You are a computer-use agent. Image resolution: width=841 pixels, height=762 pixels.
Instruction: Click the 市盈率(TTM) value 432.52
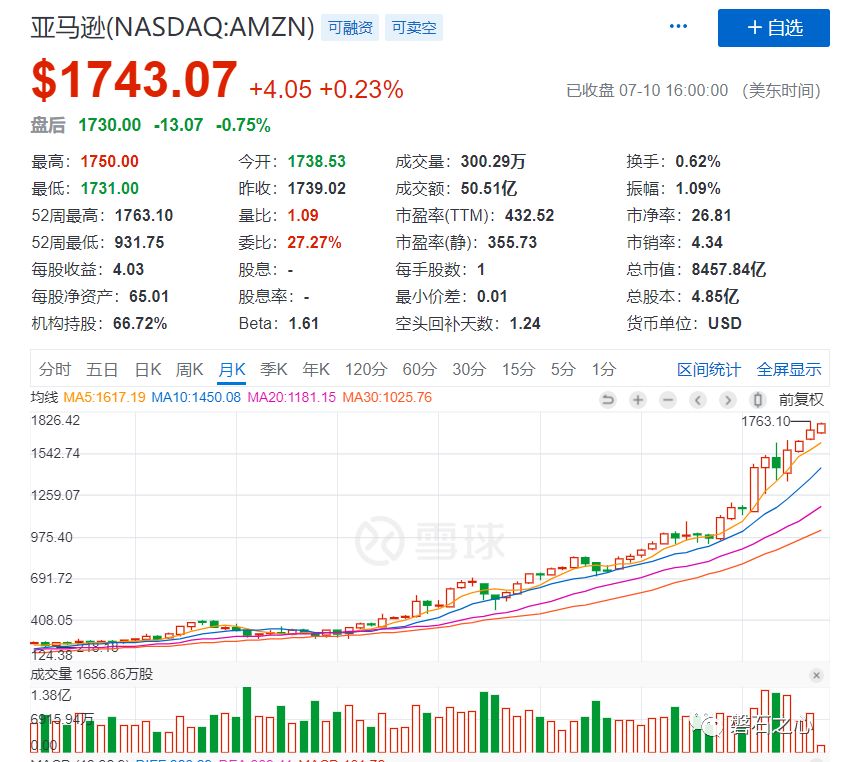[x=529, y=216]
